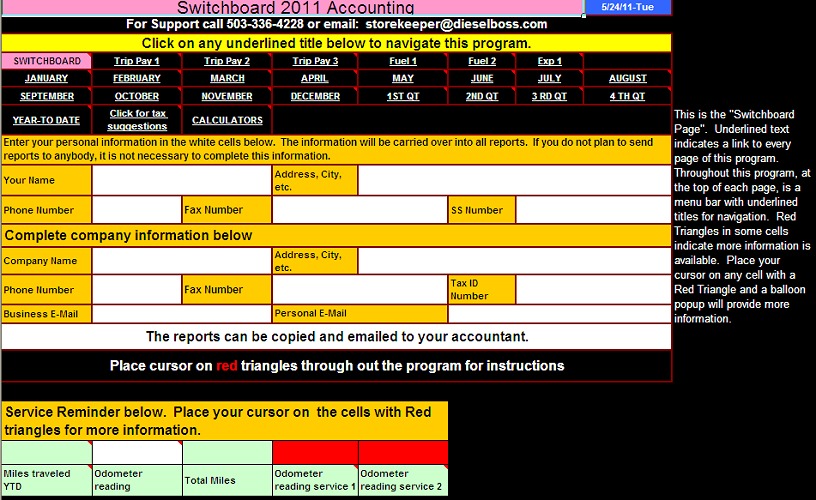The width and height of the screenshot is (816, 500).
Task: Select the red cell above 'Odometer reading service 1'
Action: coord(315,453)
